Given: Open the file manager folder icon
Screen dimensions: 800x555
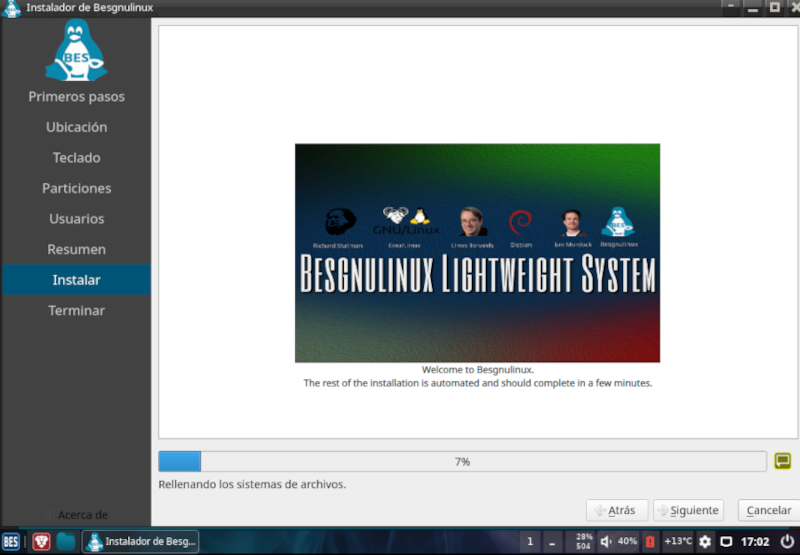Looking at the screenshot, I should click(x=66, y=542).
